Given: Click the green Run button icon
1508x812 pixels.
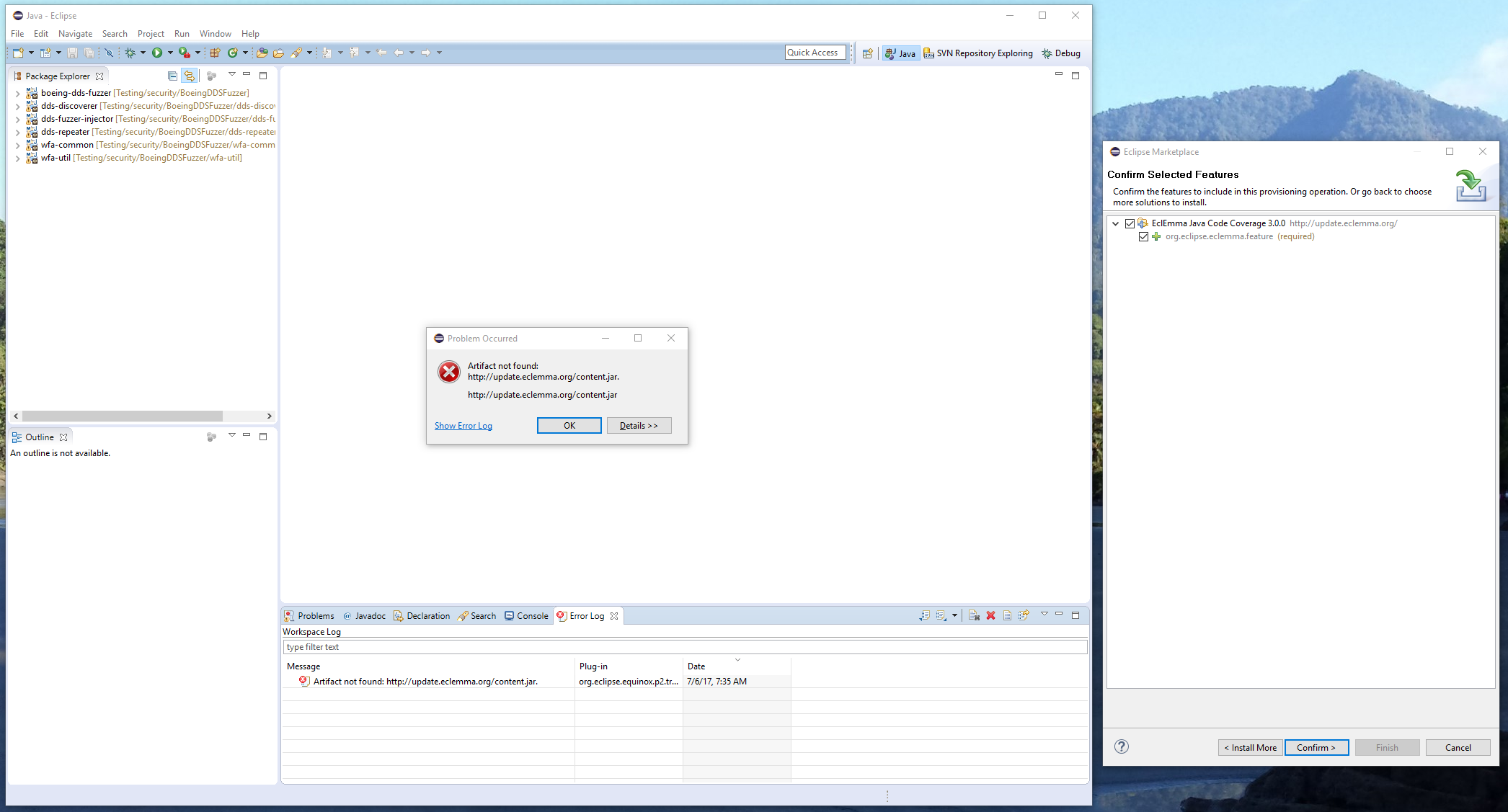Looking at the screenshot, I should 157,53.
